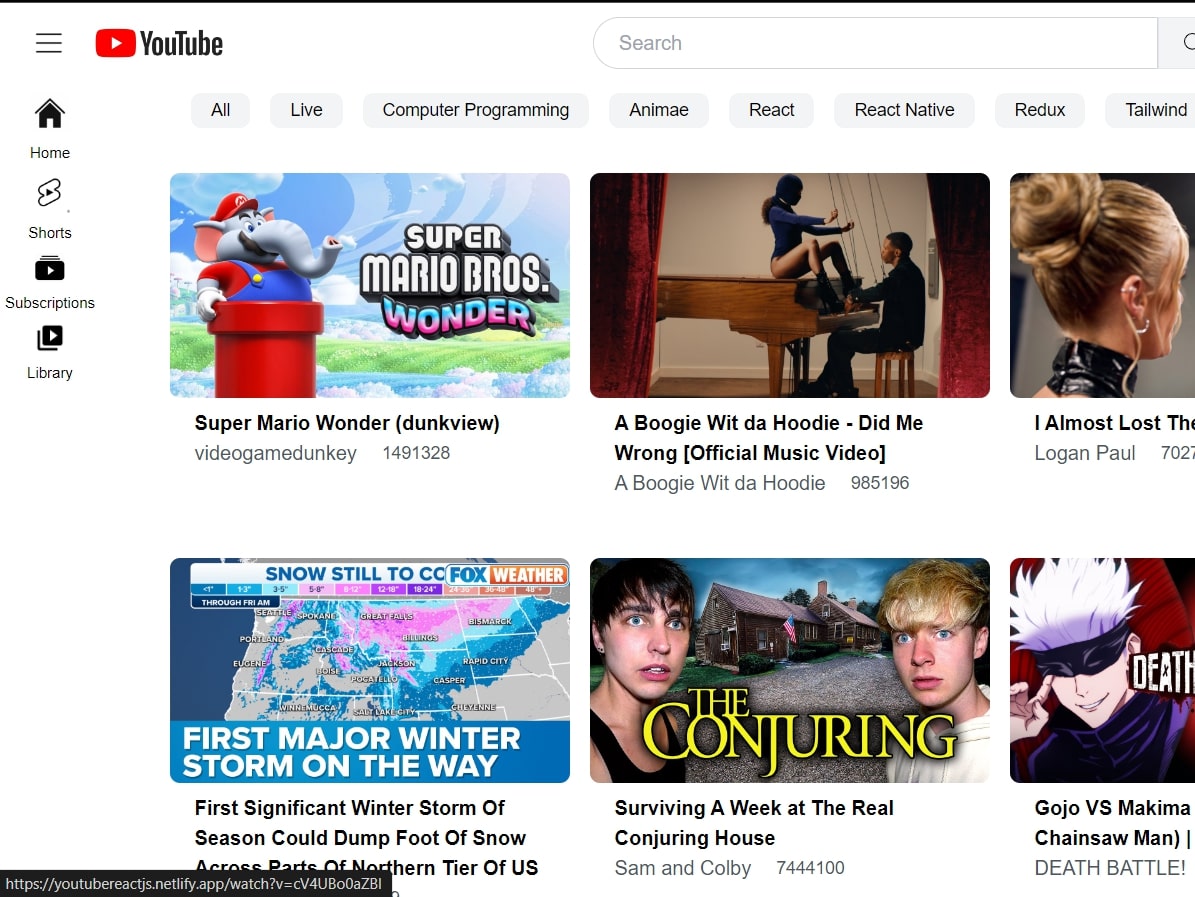Open Subscriptions icon in sidebar
Viewport: 1195px width, 897px height.
(x=50, y=269)
